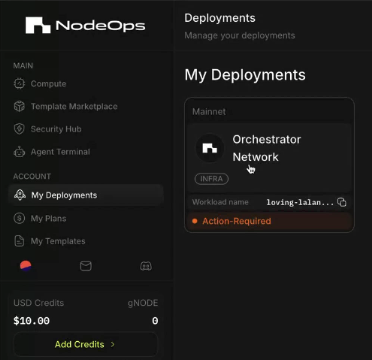Click the Manage your deployments subtitle

240,36
